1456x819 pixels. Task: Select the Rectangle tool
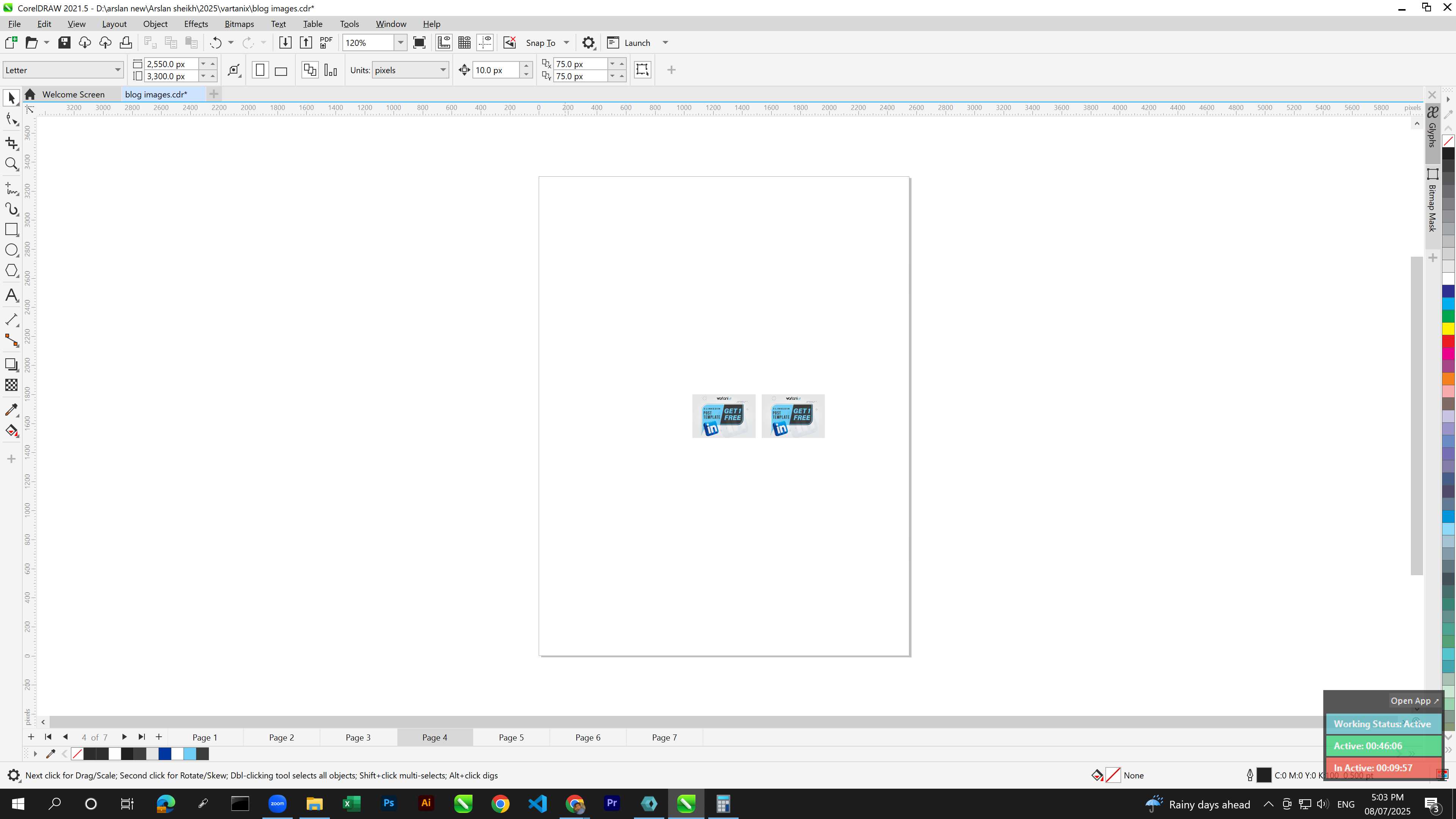[11, 229]
